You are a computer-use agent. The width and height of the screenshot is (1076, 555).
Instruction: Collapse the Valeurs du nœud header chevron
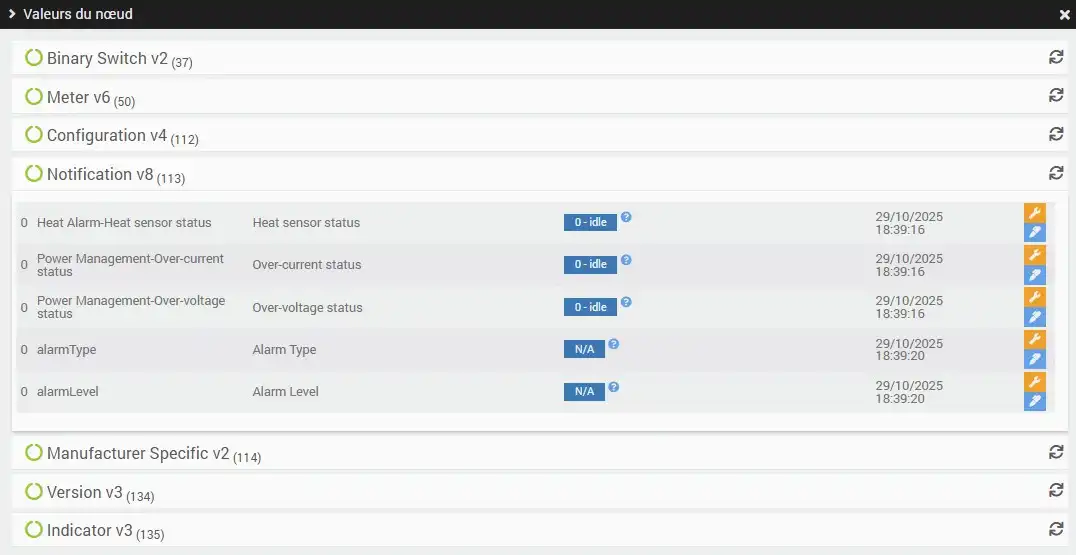click(x=12, y=14)
